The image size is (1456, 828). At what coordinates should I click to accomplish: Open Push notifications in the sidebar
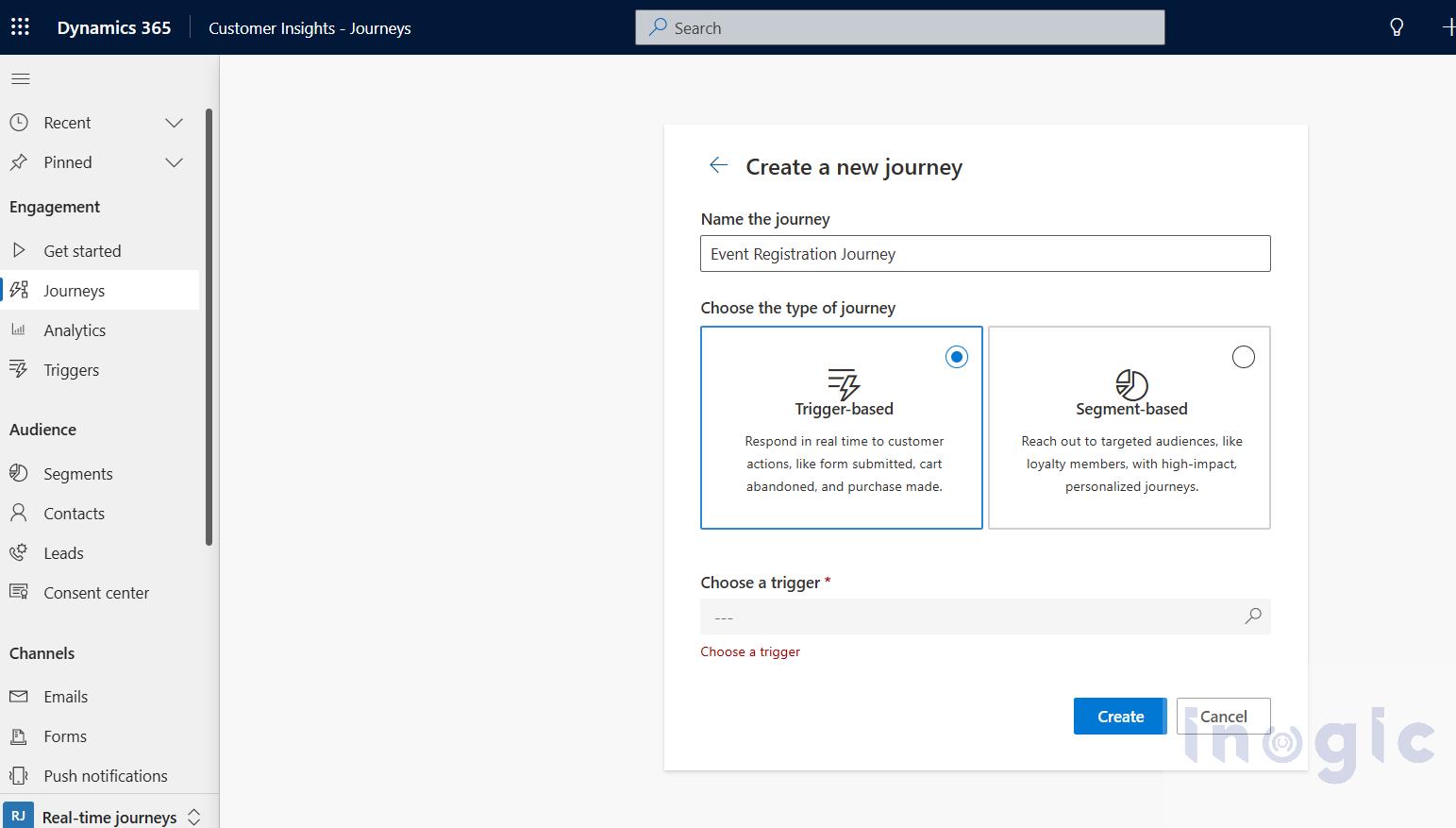click(x=100, y=775)
